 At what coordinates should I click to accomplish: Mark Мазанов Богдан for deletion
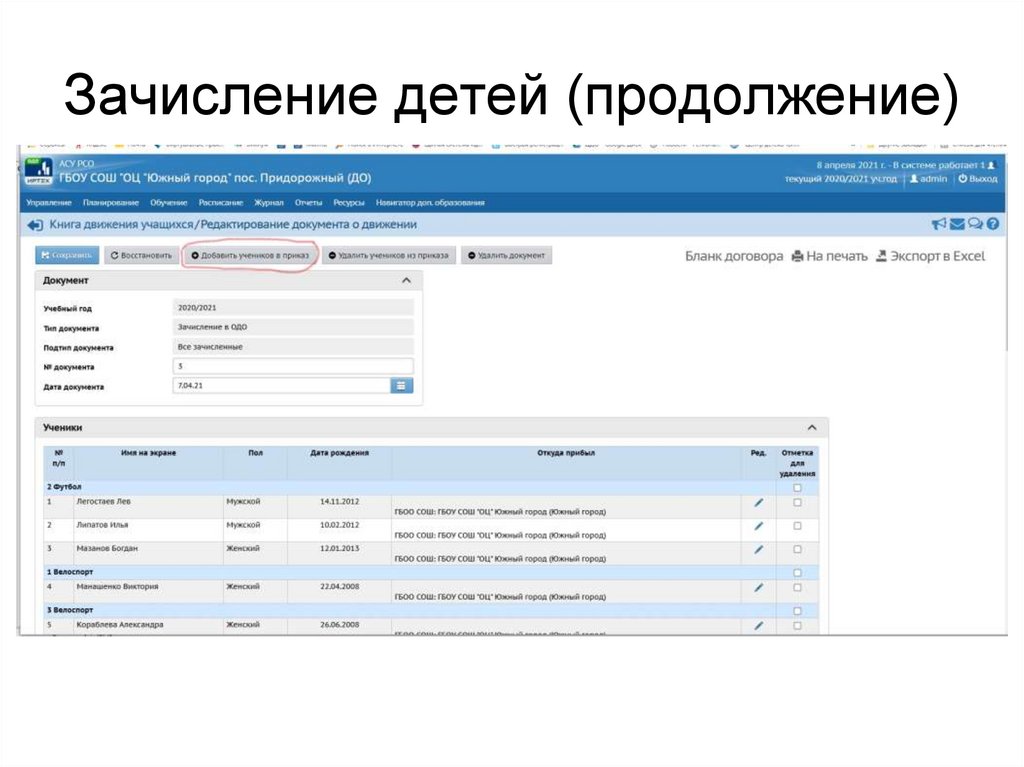pyautogui.click(x=797, y=548)
